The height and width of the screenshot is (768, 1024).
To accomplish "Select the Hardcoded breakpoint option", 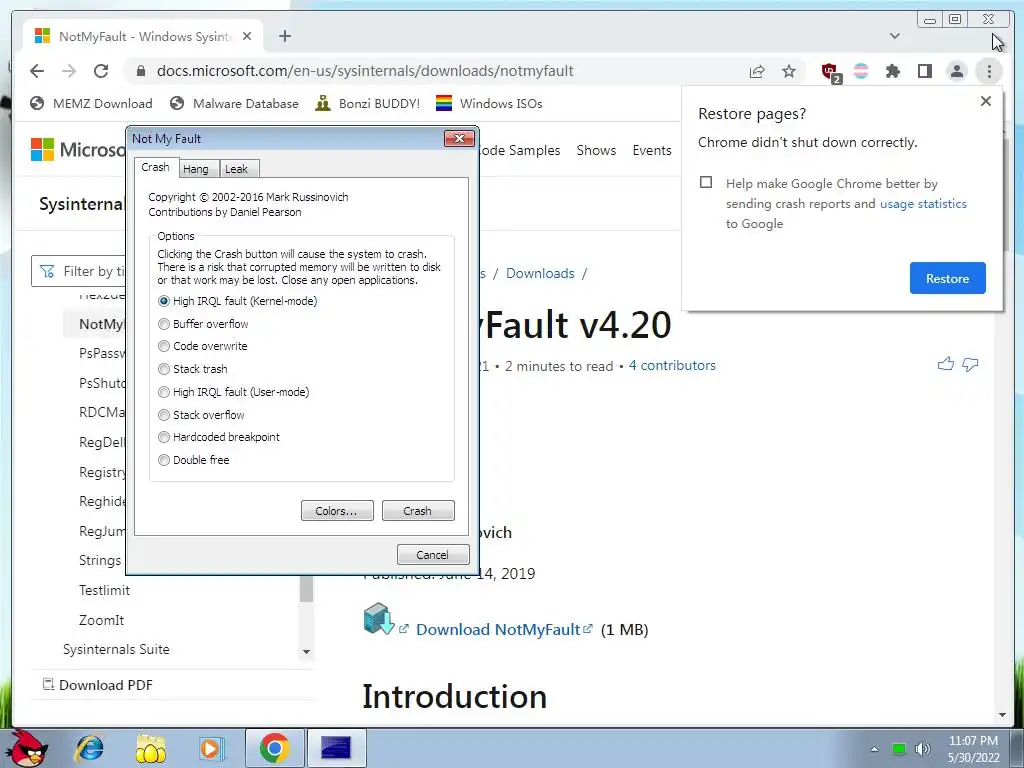I will tap(219, 437).
